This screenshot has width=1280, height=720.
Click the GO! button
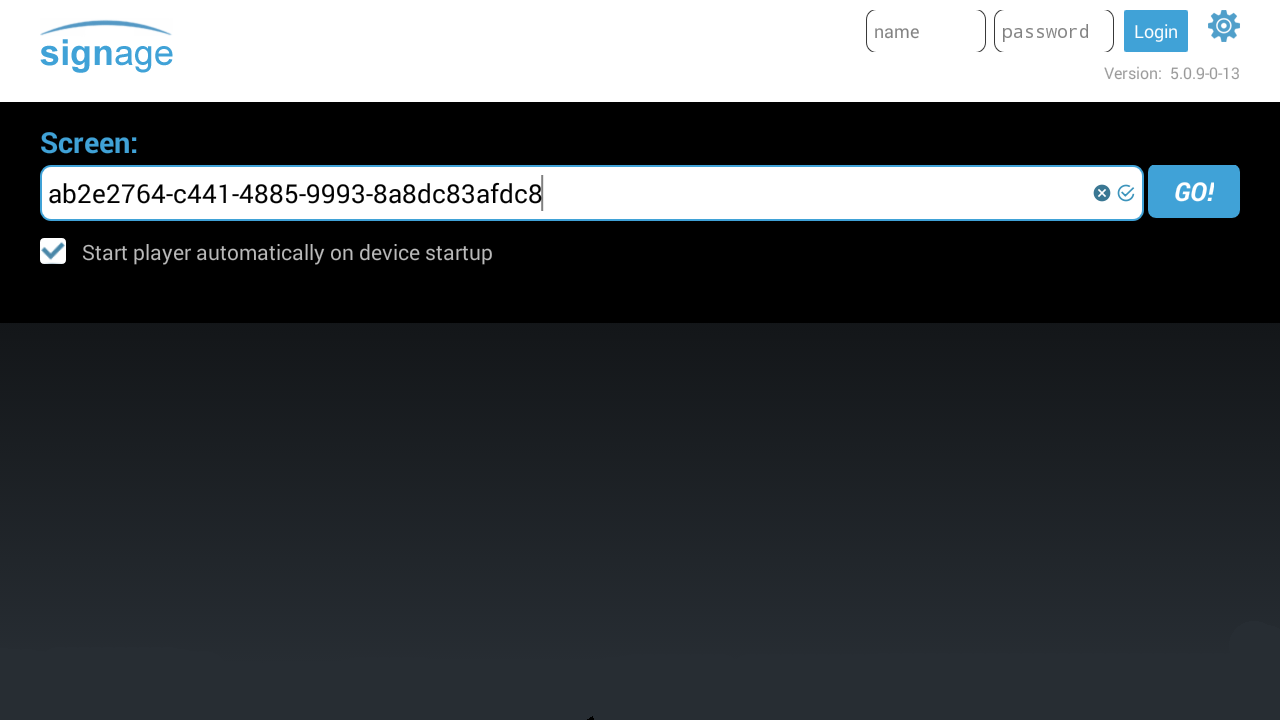pos(1194,191)
